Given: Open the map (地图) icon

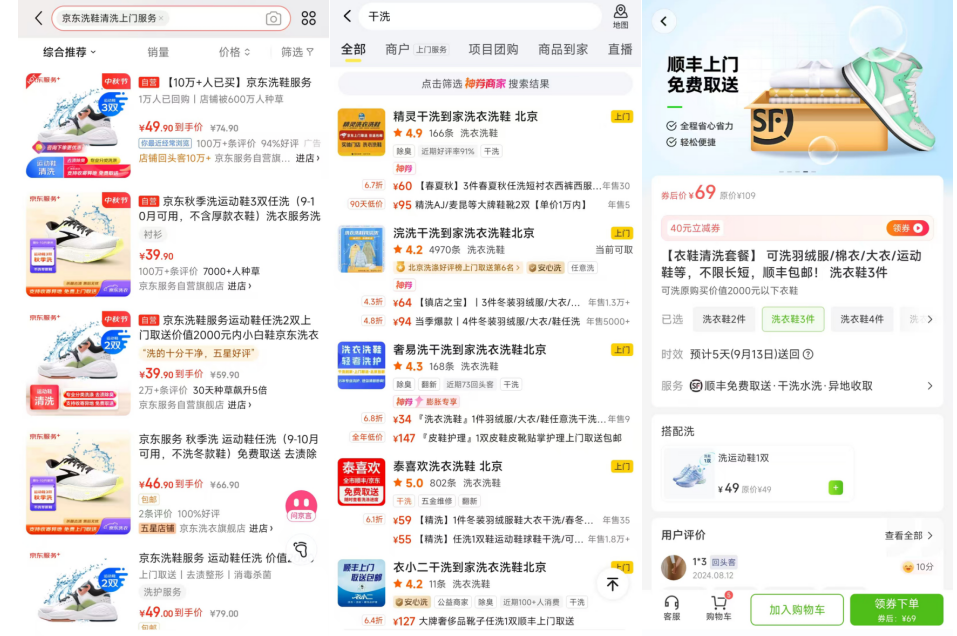Looking at the screenshot, I should pos(620,16).
